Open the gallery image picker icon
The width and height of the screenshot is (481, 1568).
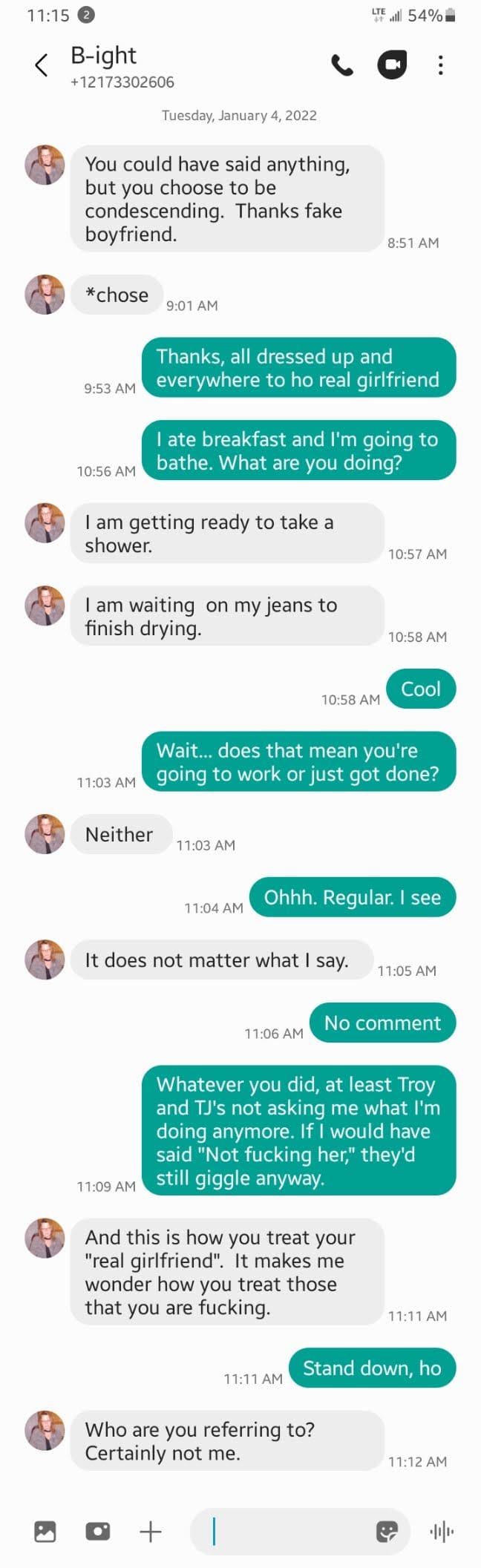point(45,1532)
